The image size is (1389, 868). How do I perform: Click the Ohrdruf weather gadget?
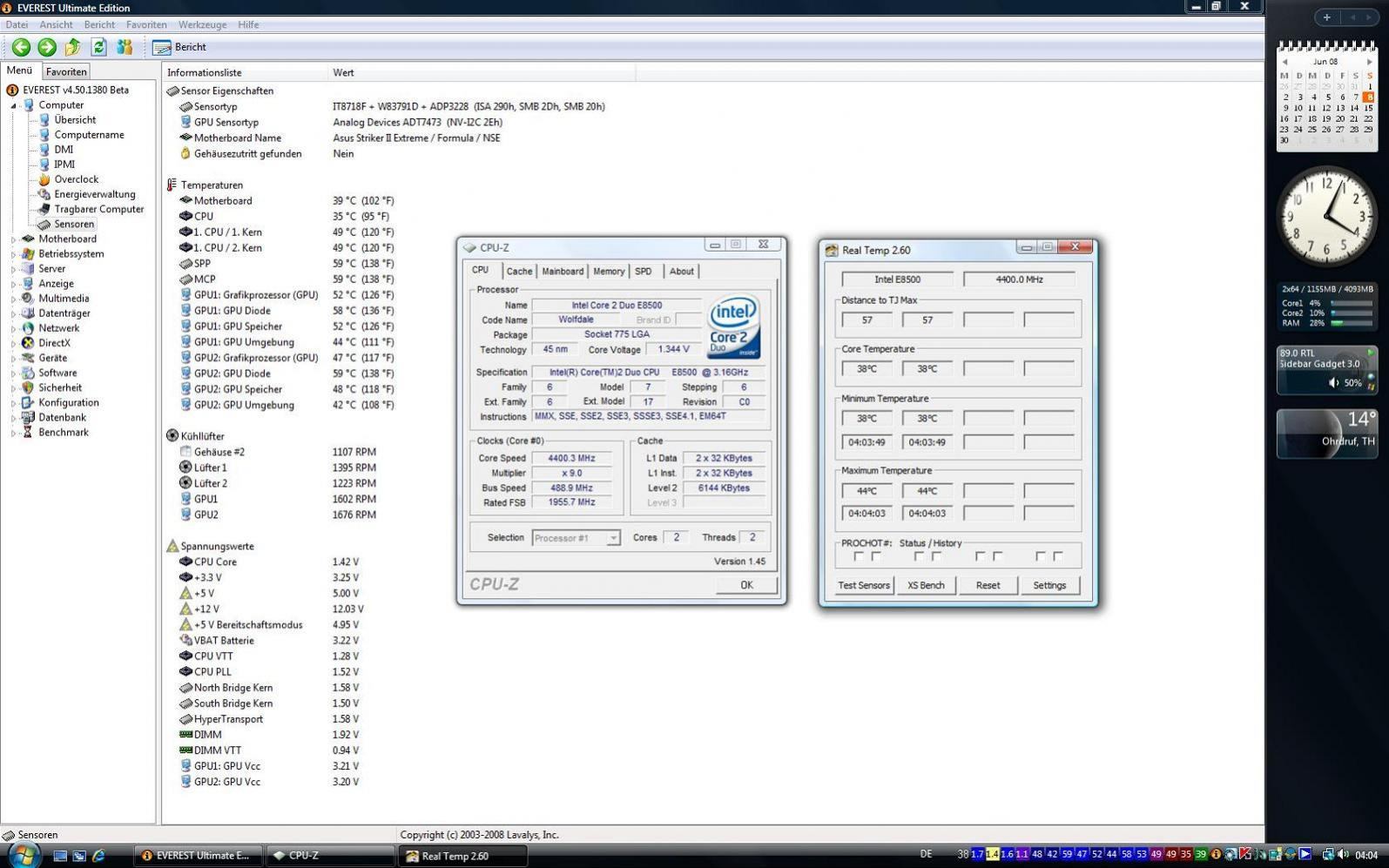[1326, 433]
